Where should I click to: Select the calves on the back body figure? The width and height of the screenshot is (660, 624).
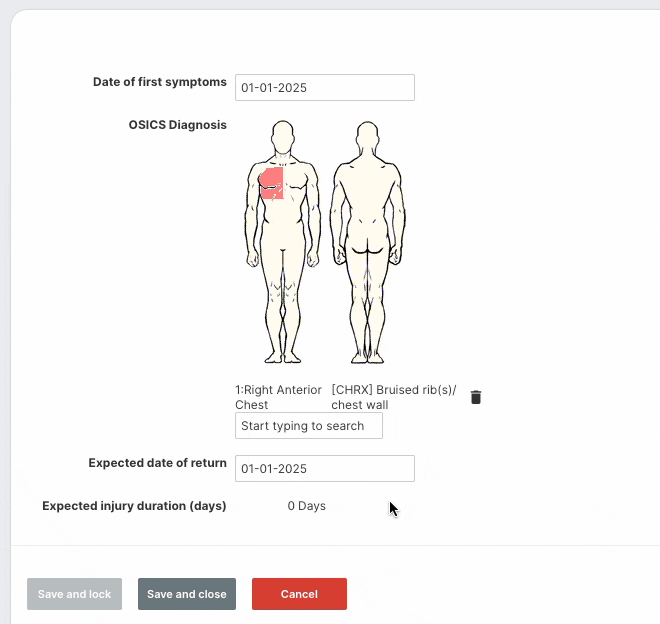pos(367,320)
